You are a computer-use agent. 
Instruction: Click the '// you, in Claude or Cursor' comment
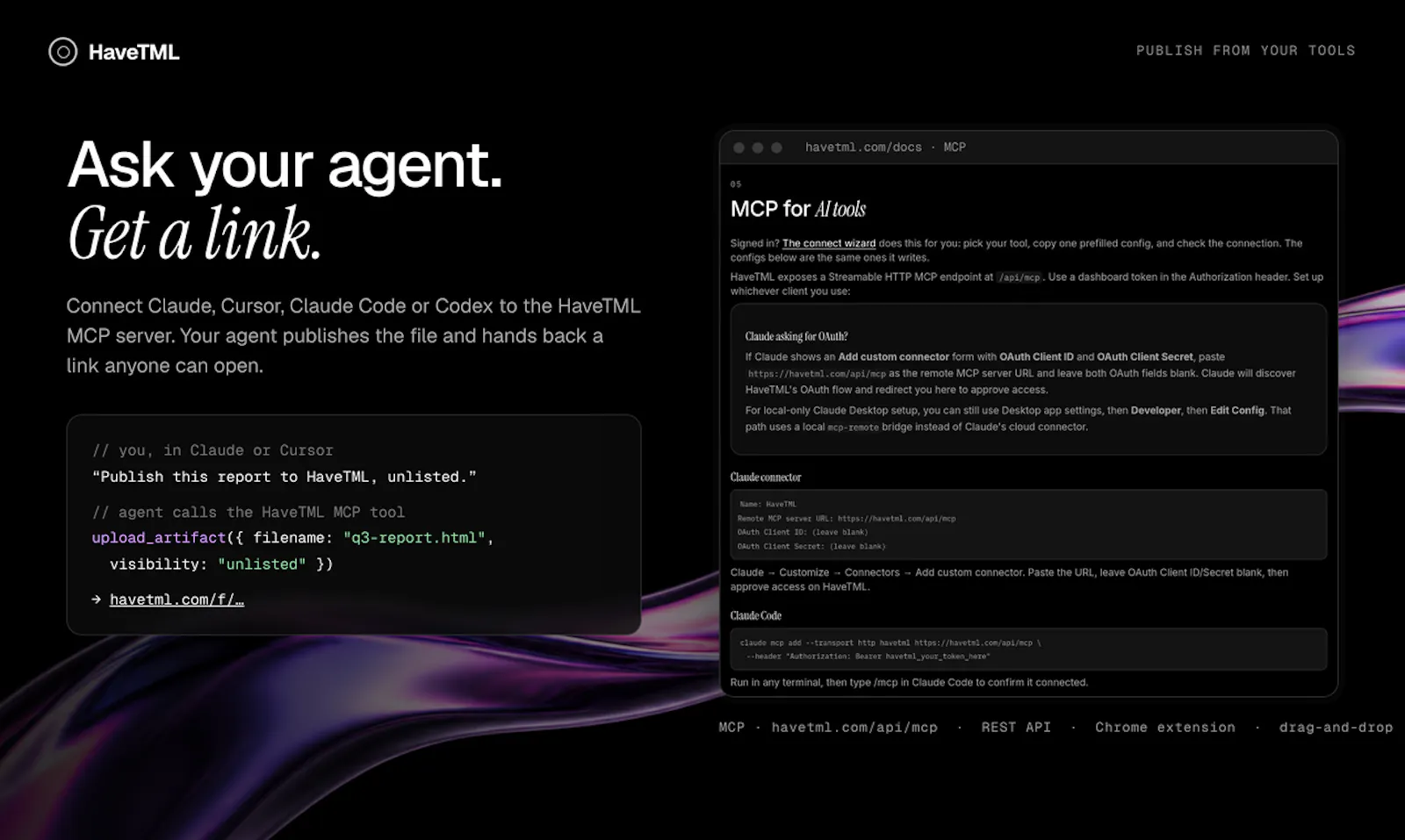coord(213,450)
